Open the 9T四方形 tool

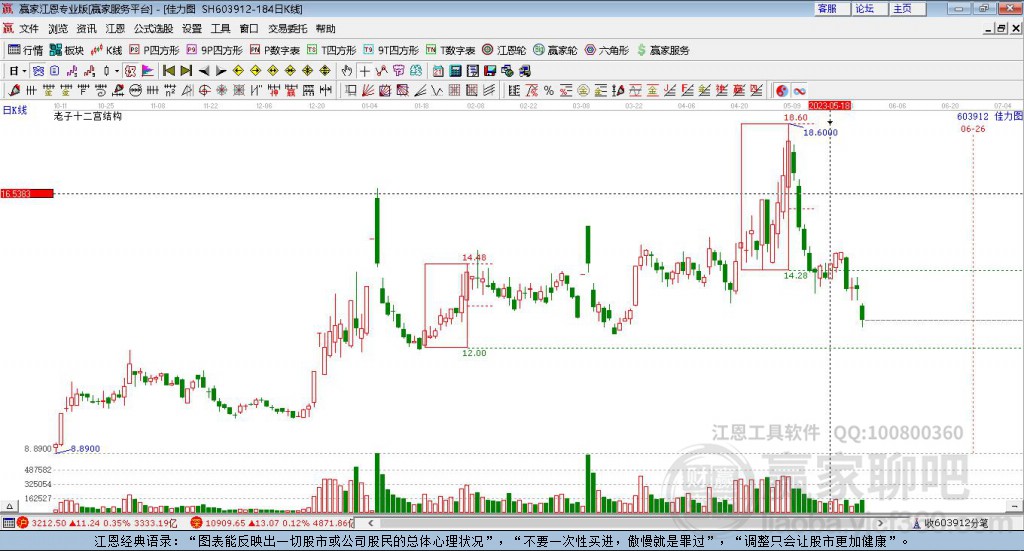coord(391,50)
